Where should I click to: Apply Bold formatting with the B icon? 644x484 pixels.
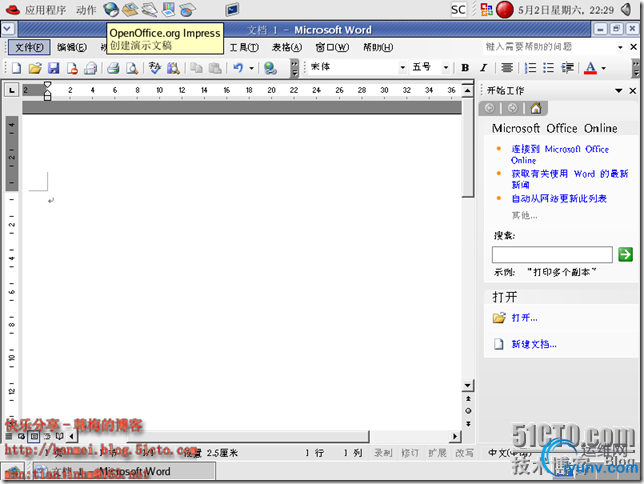[x=465, y=68]
